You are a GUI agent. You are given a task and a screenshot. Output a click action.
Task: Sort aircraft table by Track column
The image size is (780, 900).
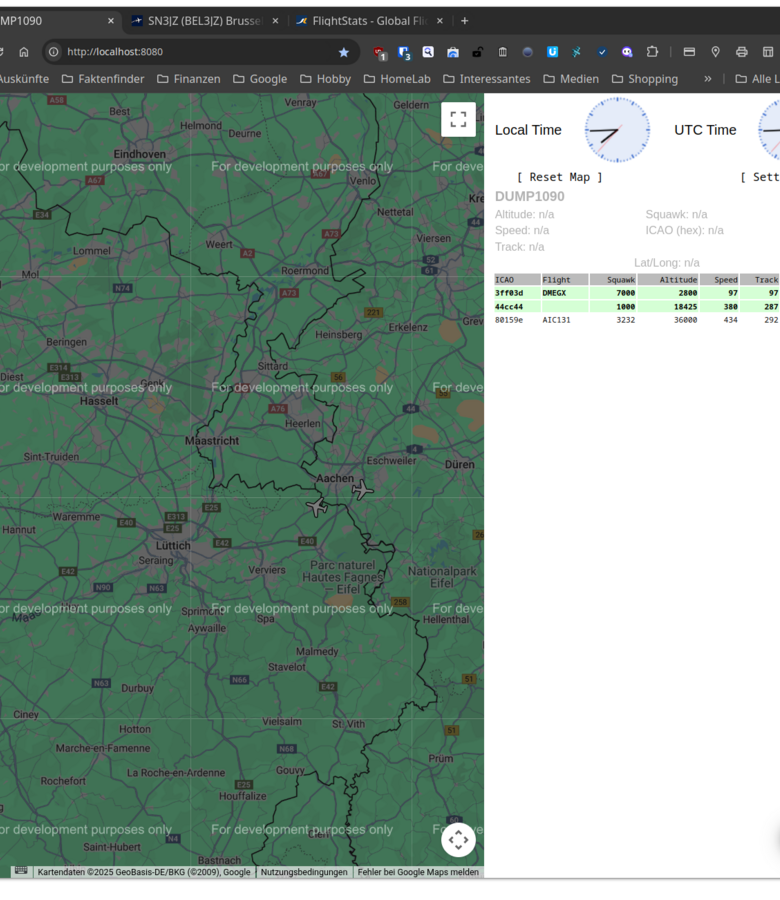click(x=759, y=280)
